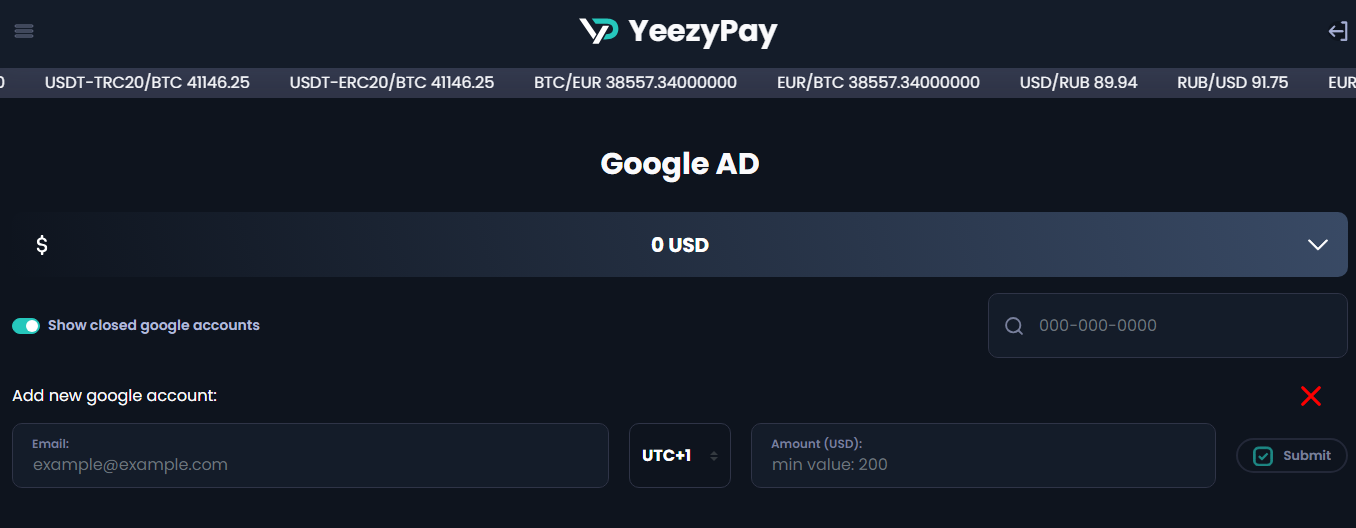Viewport: 1356px width, 528px height.
Task: Click the red X cancel icon
Action: coord(1310,396)
